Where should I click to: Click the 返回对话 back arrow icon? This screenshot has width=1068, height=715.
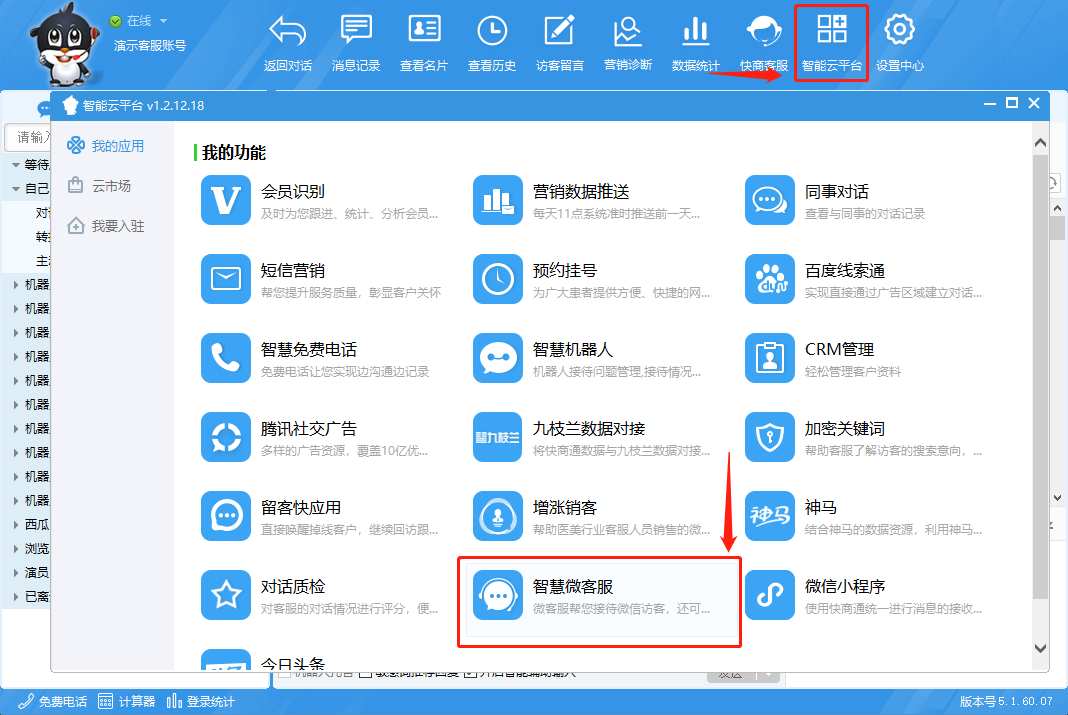(x=287, y=42)
